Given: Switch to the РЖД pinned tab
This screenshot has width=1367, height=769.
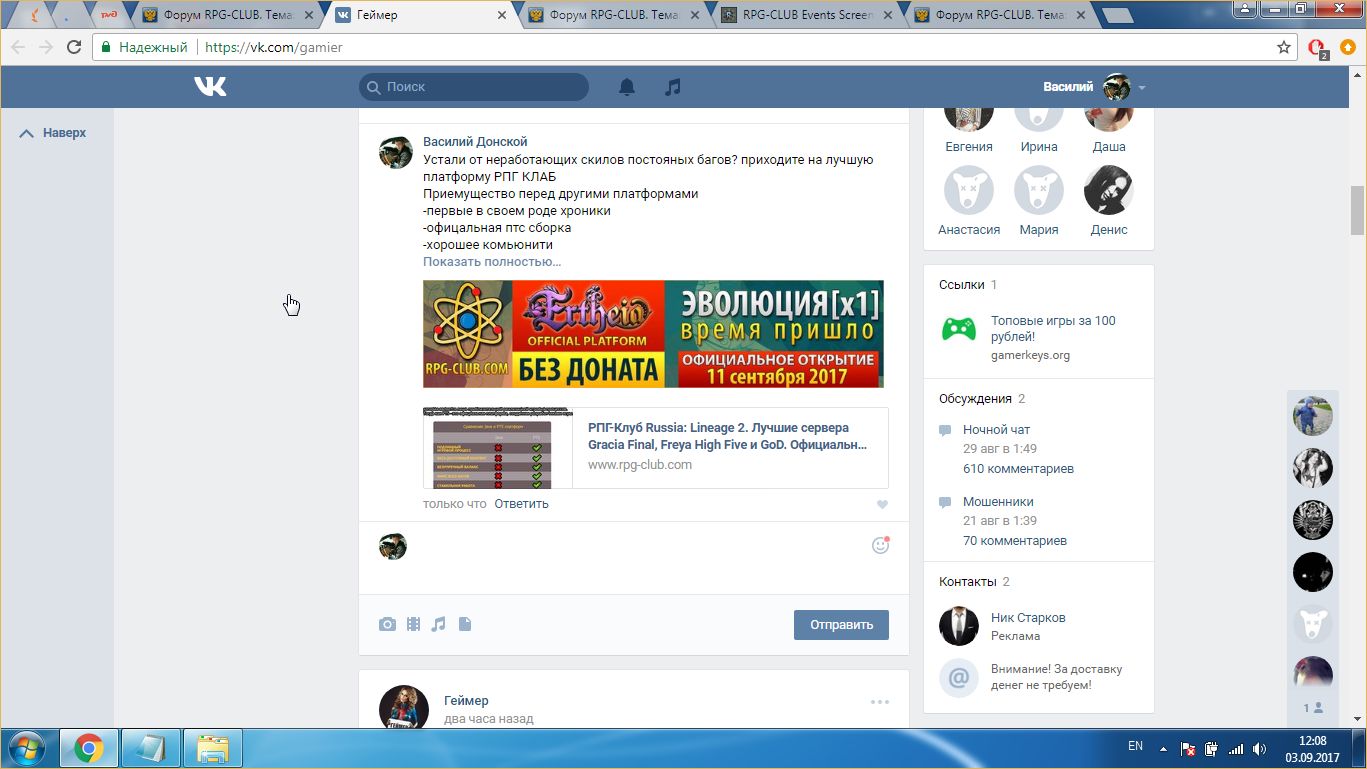Looking at the screenshot, I should pos(107,15).
